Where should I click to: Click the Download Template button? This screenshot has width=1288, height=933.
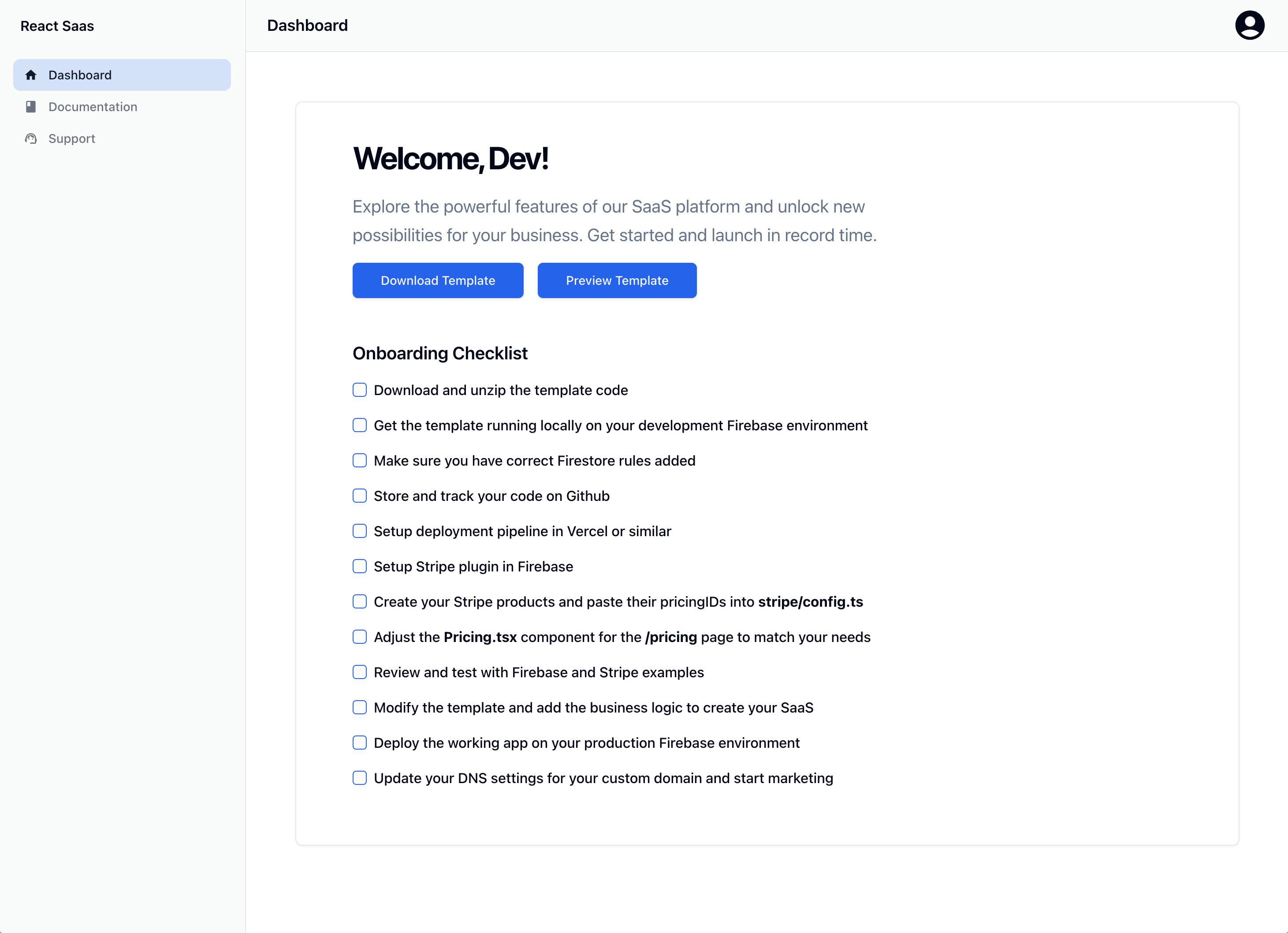tap(438, 280)
